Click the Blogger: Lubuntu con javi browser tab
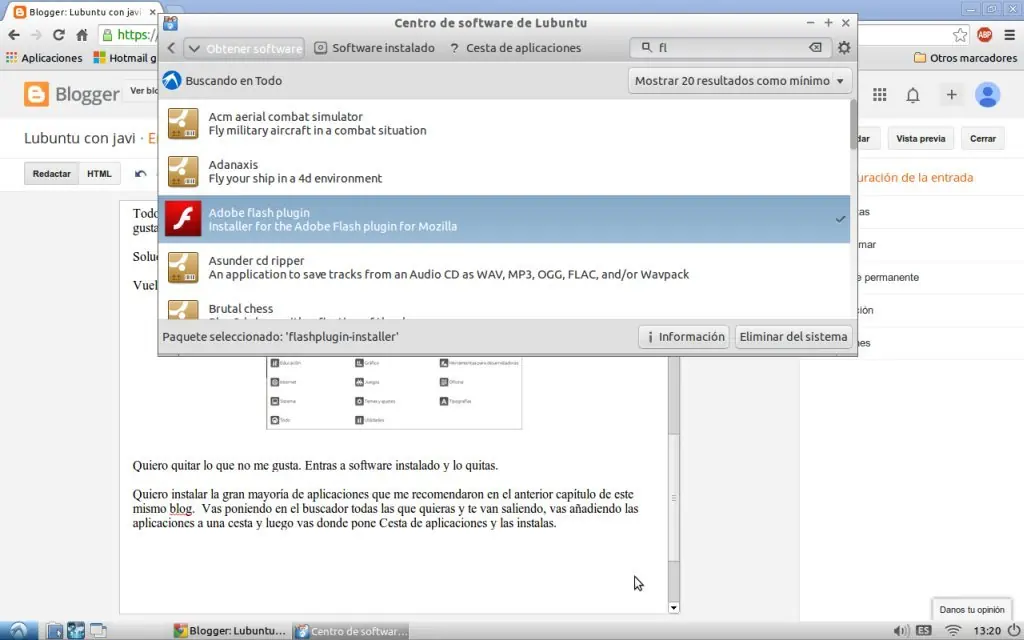Image resolution: width=1024 pixels, height=640 pixels. coord(84,12)
